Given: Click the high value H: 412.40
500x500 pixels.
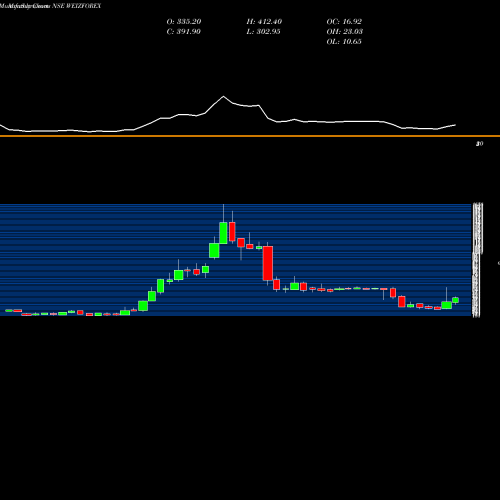Looking at the screenshot, I should (264, 22).
